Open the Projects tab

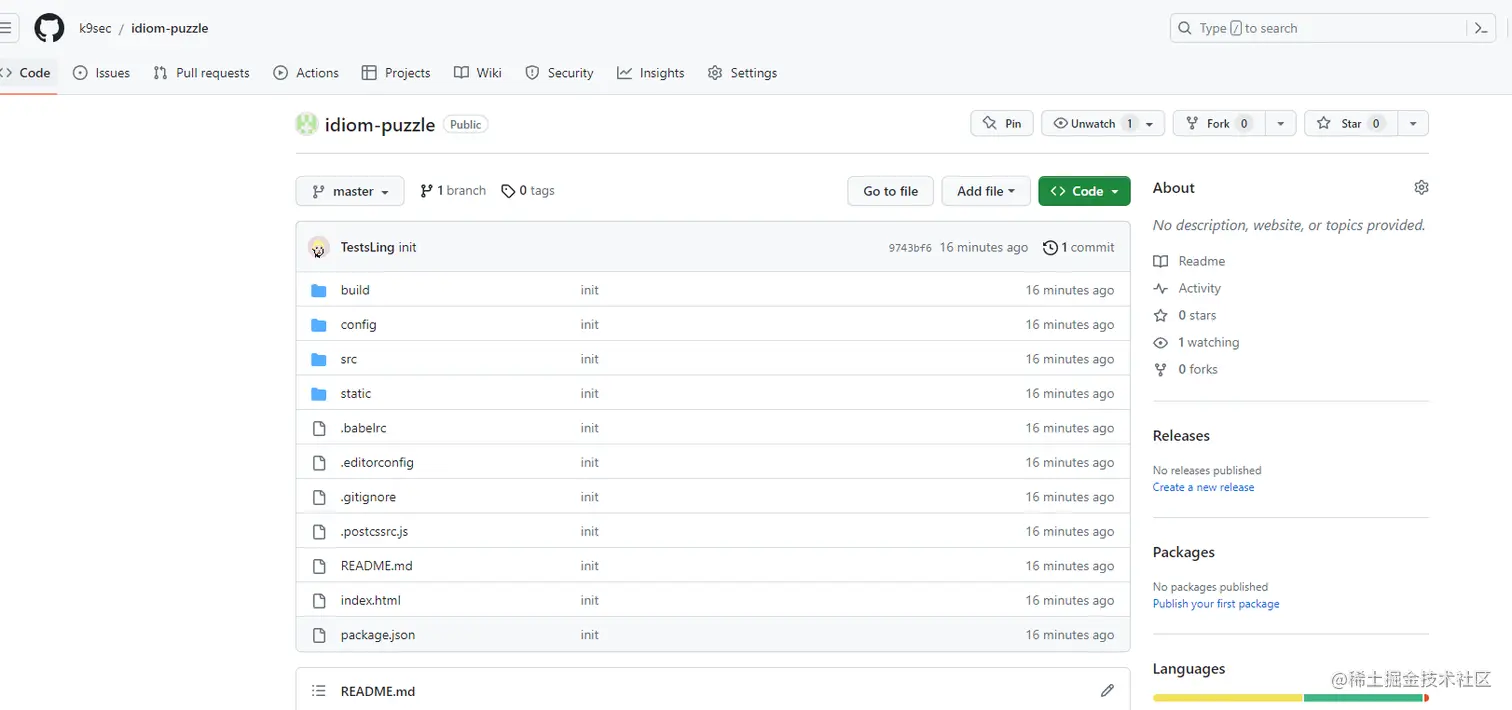coord(396,73)
